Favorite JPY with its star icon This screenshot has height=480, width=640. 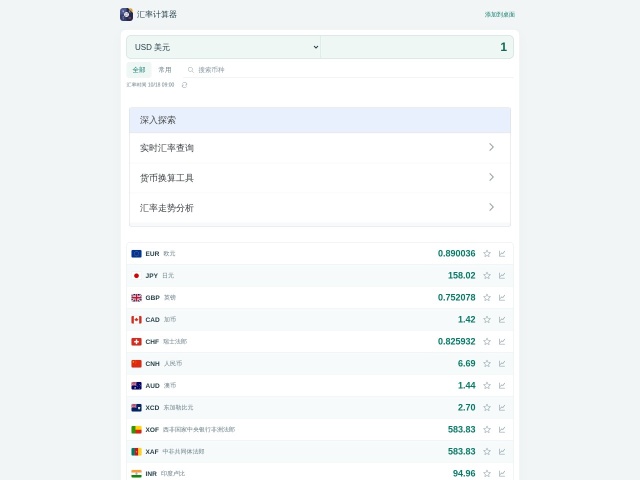click(487, 276)
